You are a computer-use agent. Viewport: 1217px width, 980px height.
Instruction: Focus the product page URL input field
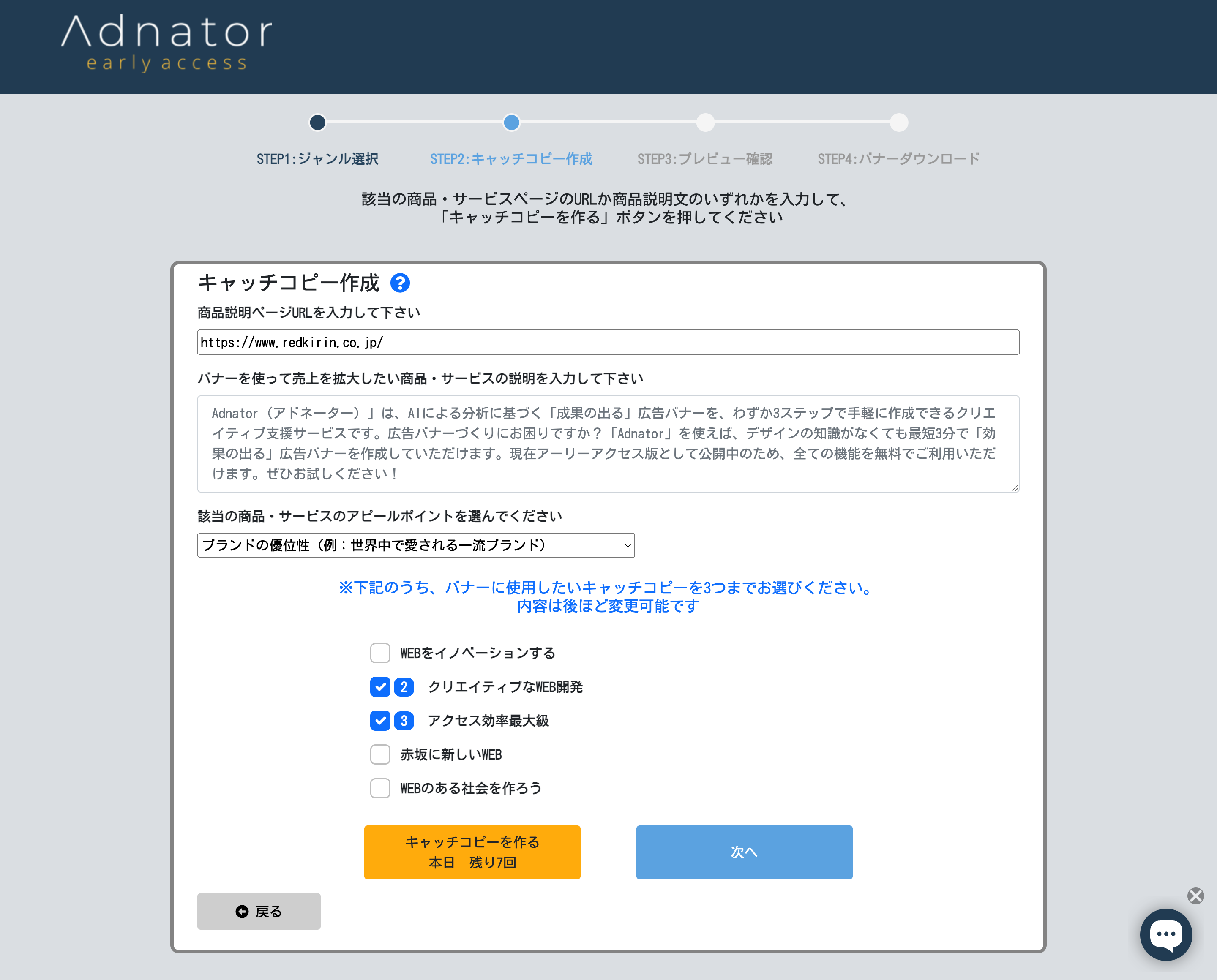click(608, 343)
